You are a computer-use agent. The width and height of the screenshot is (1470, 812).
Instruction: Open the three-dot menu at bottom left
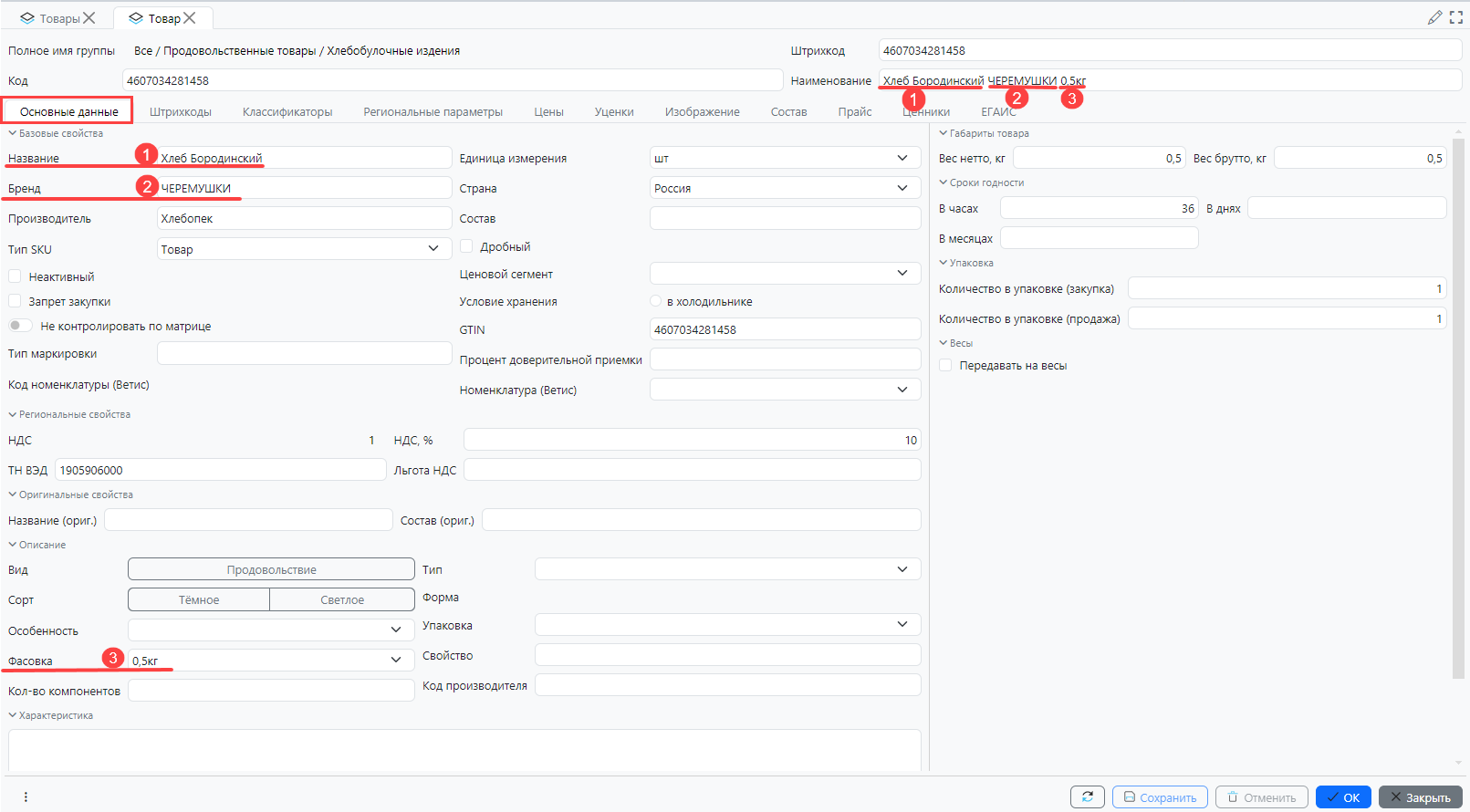[x=26, y=796]
